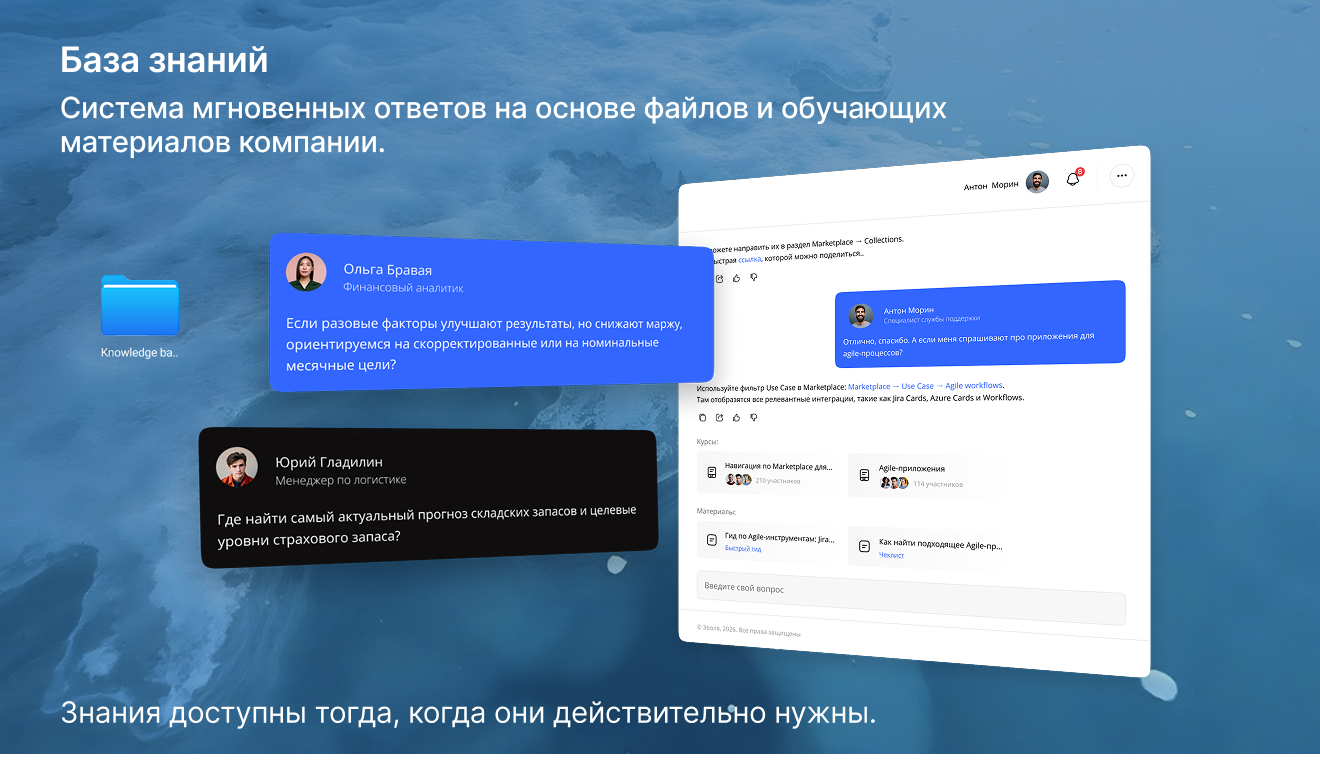Select Ольга Бравая's blue question card
1320x782 pixels.
tap(491, 313)
